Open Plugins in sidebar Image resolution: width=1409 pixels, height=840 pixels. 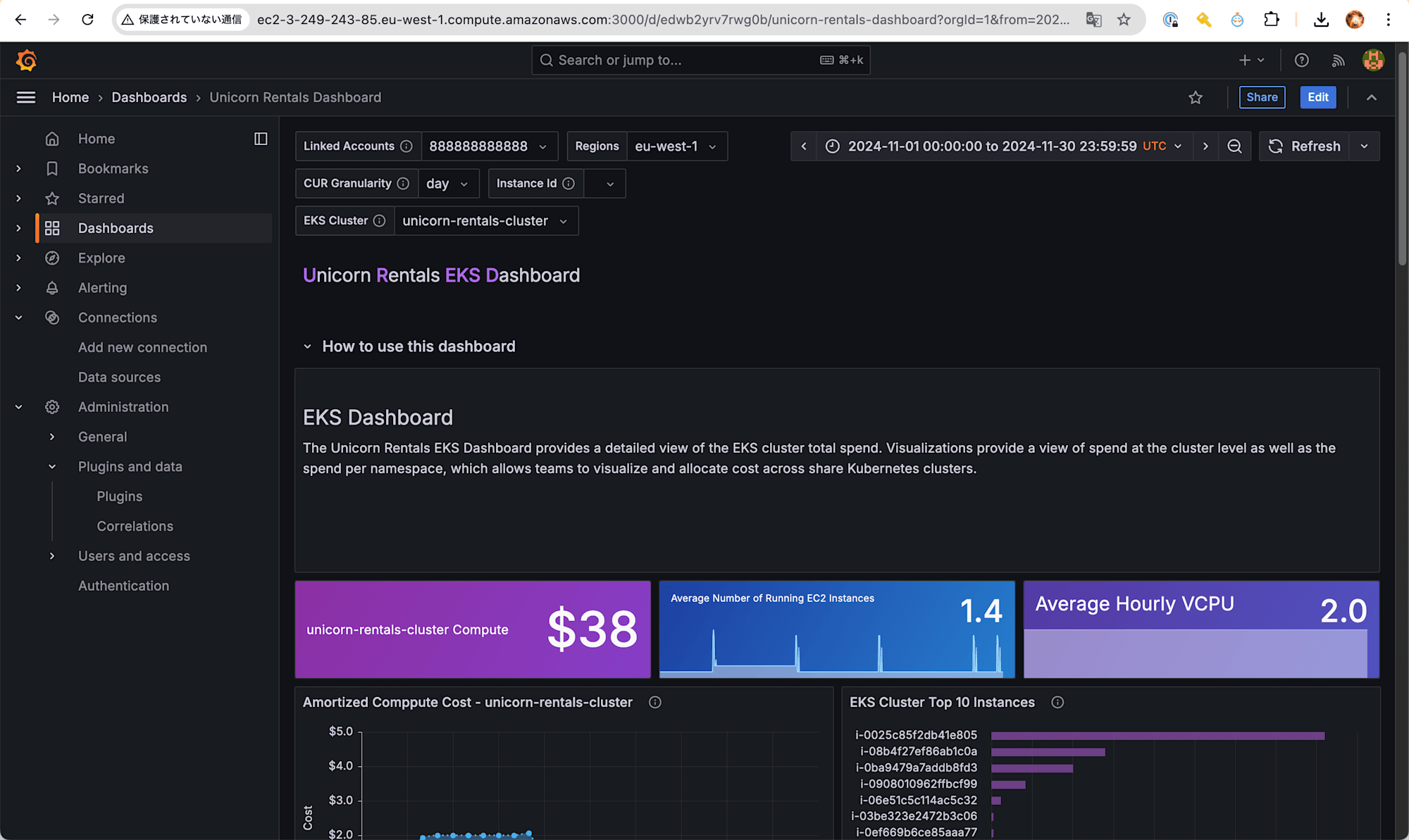click(x=120, y=496)
